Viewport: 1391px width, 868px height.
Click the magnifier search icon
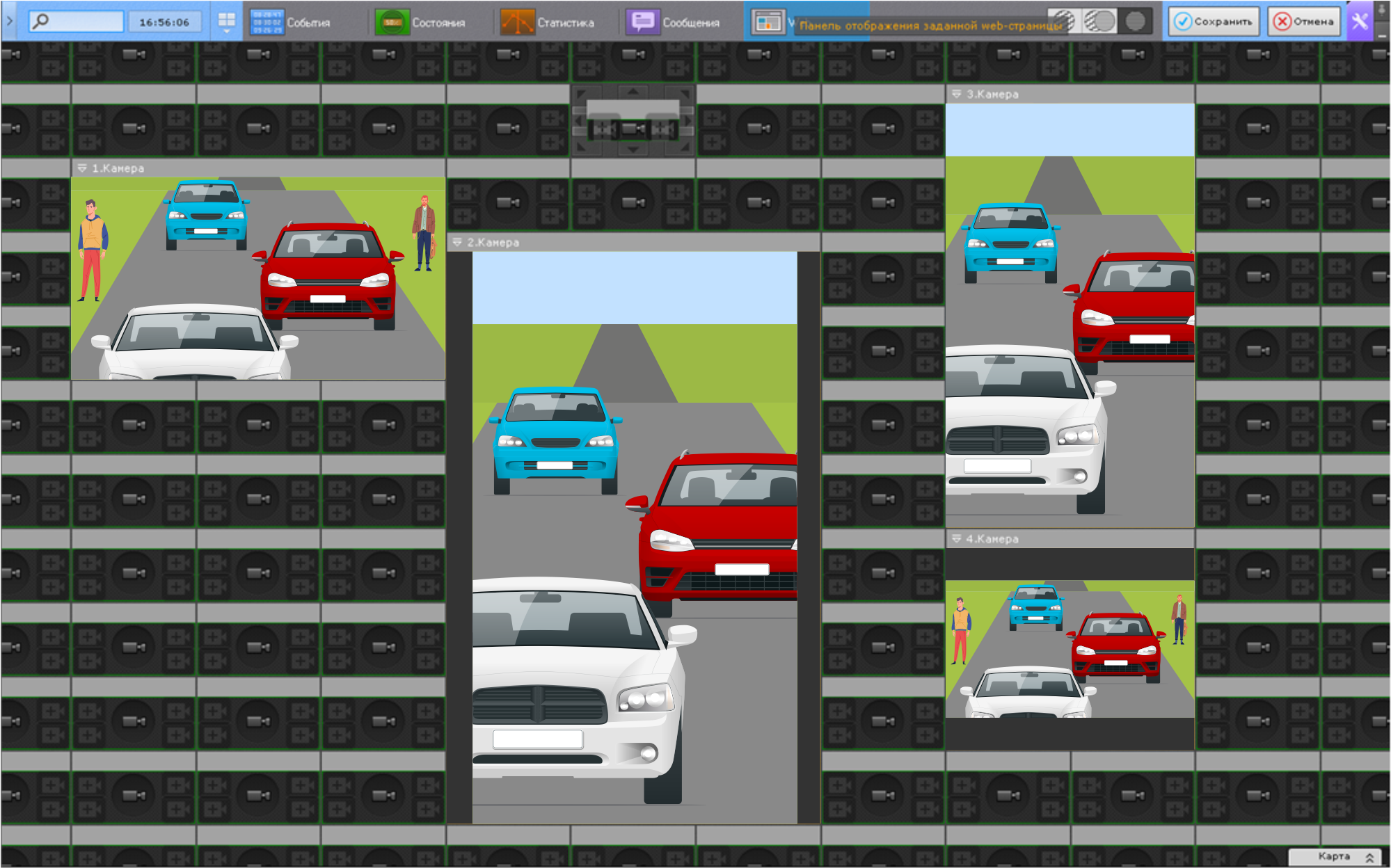[x=41, y=22]
